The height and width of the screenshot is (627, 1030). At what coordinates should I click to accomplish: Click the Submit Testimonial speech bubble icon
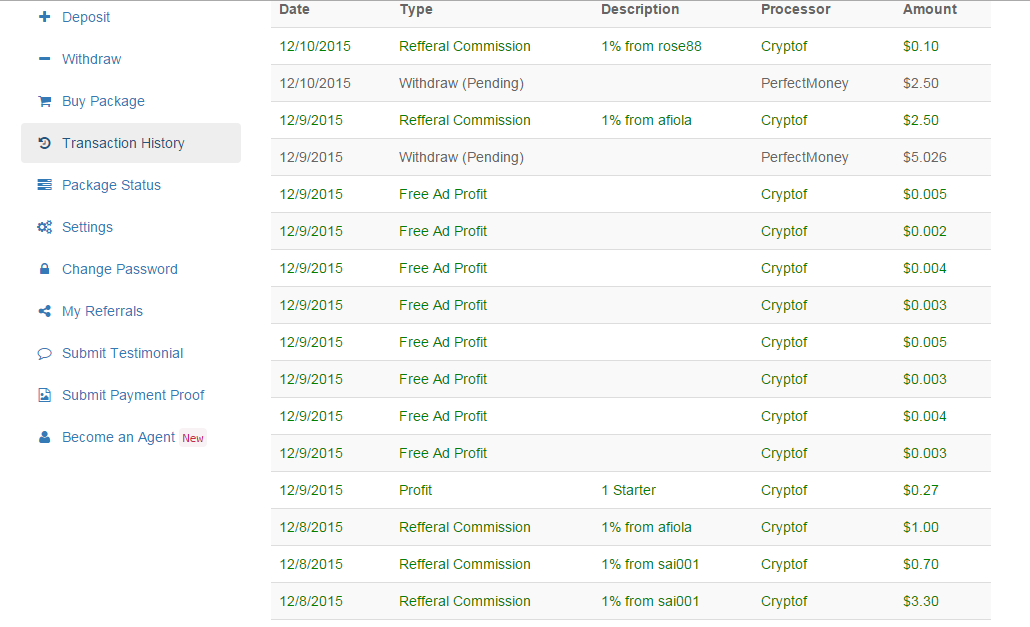coord(44,353)
